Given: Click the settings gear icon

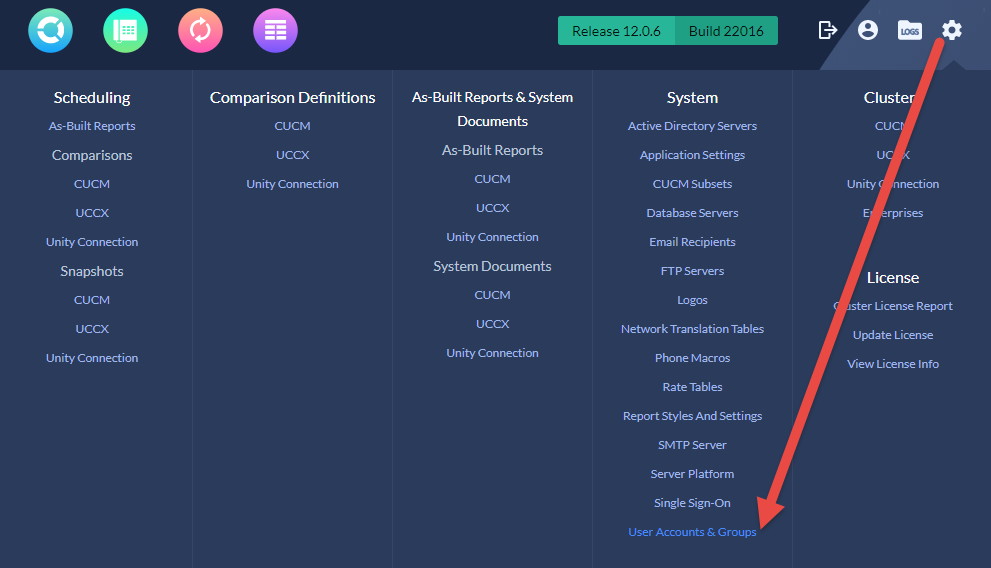Looking at the screenshot, I should (952, 30).
